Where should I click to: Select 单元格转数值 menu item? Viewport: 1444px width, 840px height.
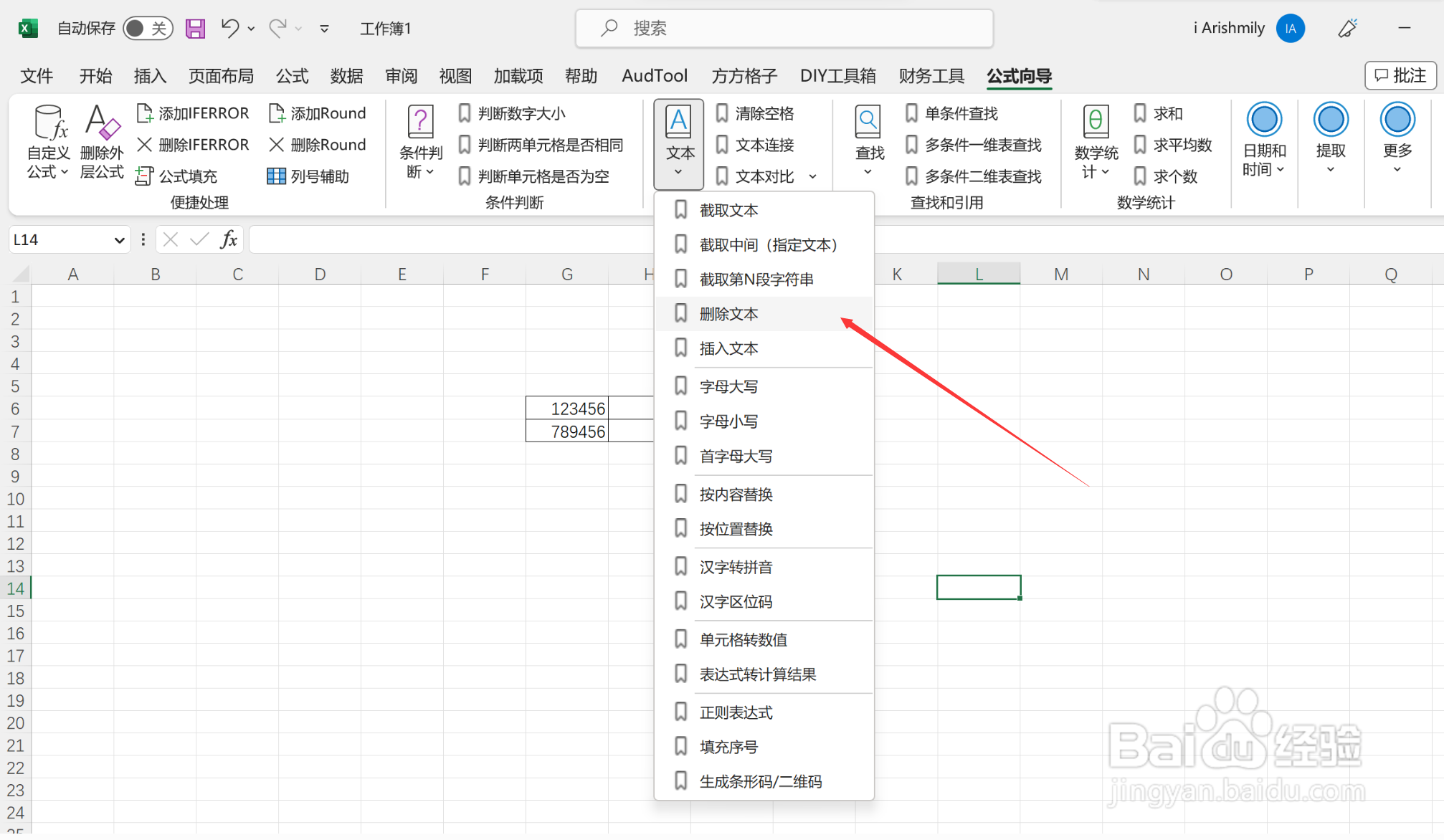click(764, 639)
